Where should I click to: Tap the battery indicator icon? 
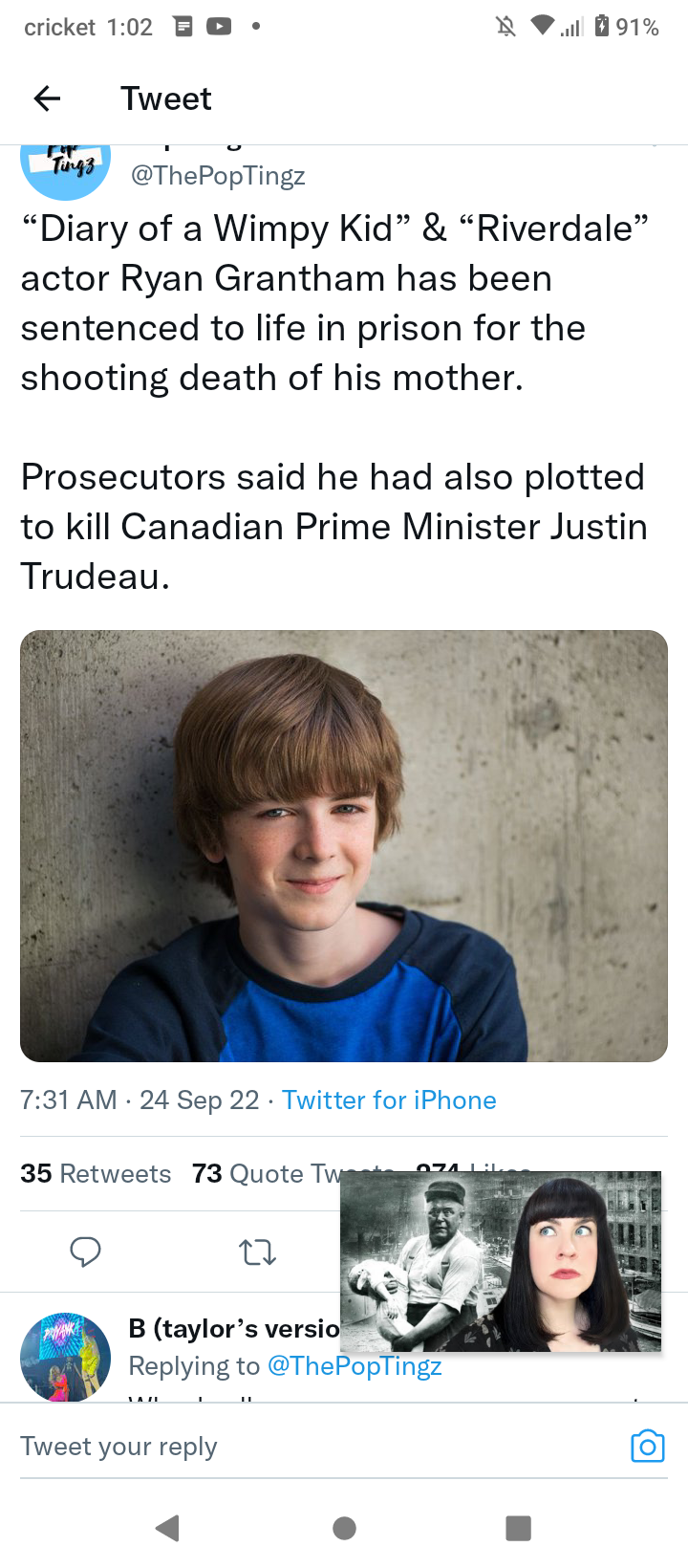pyautogui.click(x=602, y=27)
